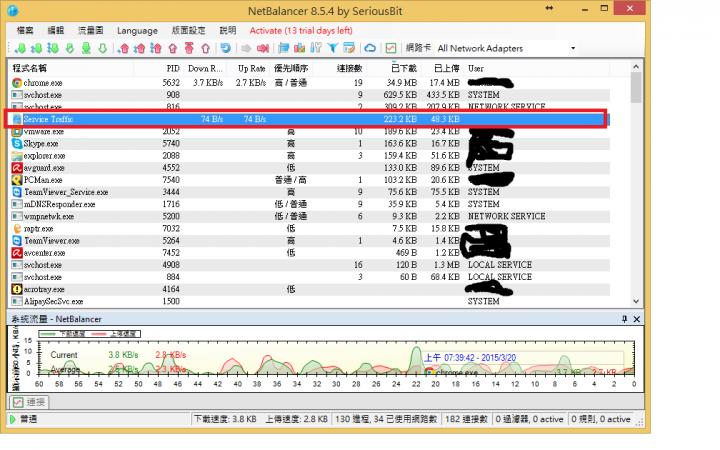Screen dimensions: 720x450
Task: Click the gray right-arrow toolbar icon
Action: tap(246, 48)
